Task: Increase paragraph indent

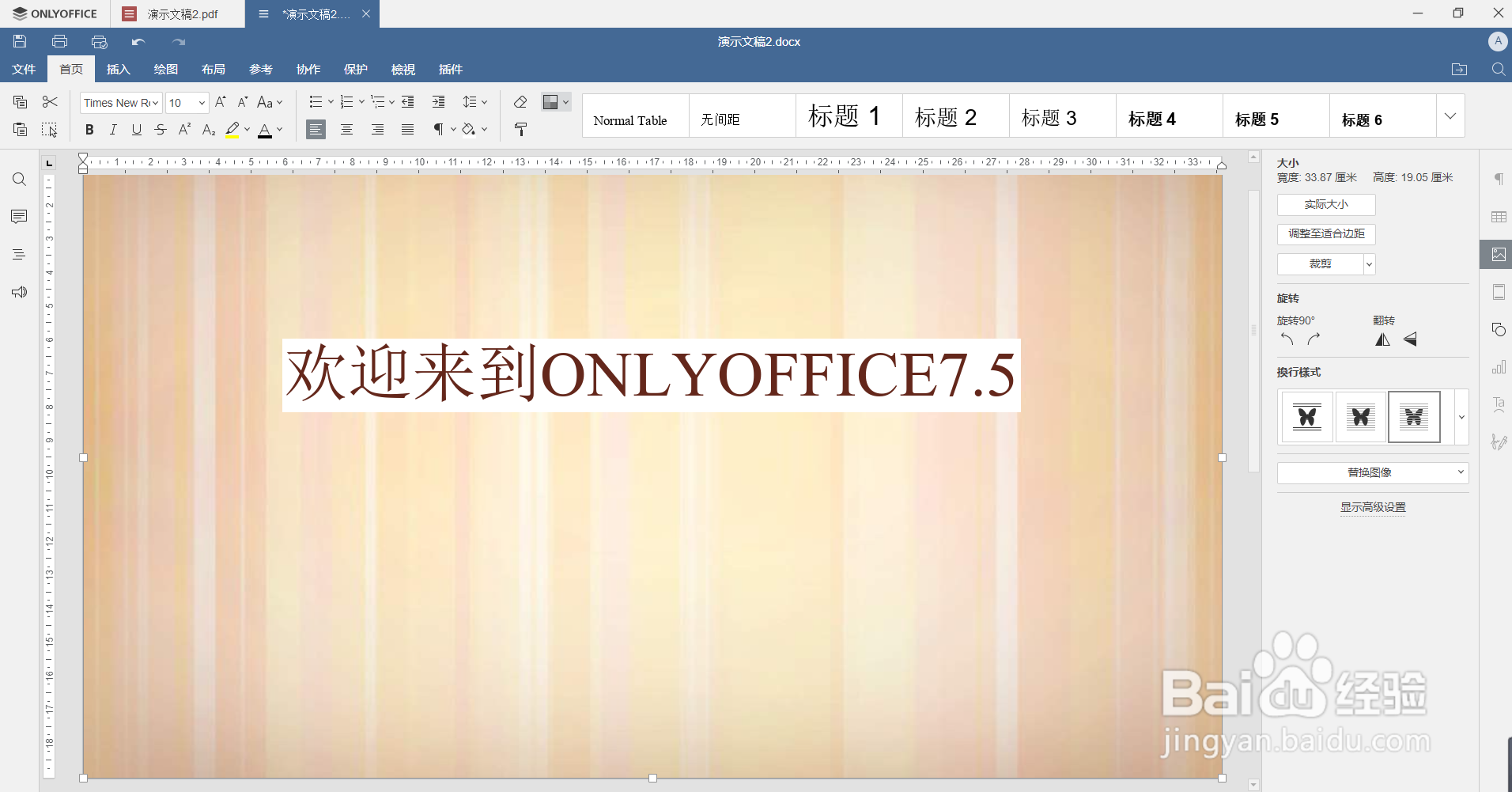Action: point(438,102)
